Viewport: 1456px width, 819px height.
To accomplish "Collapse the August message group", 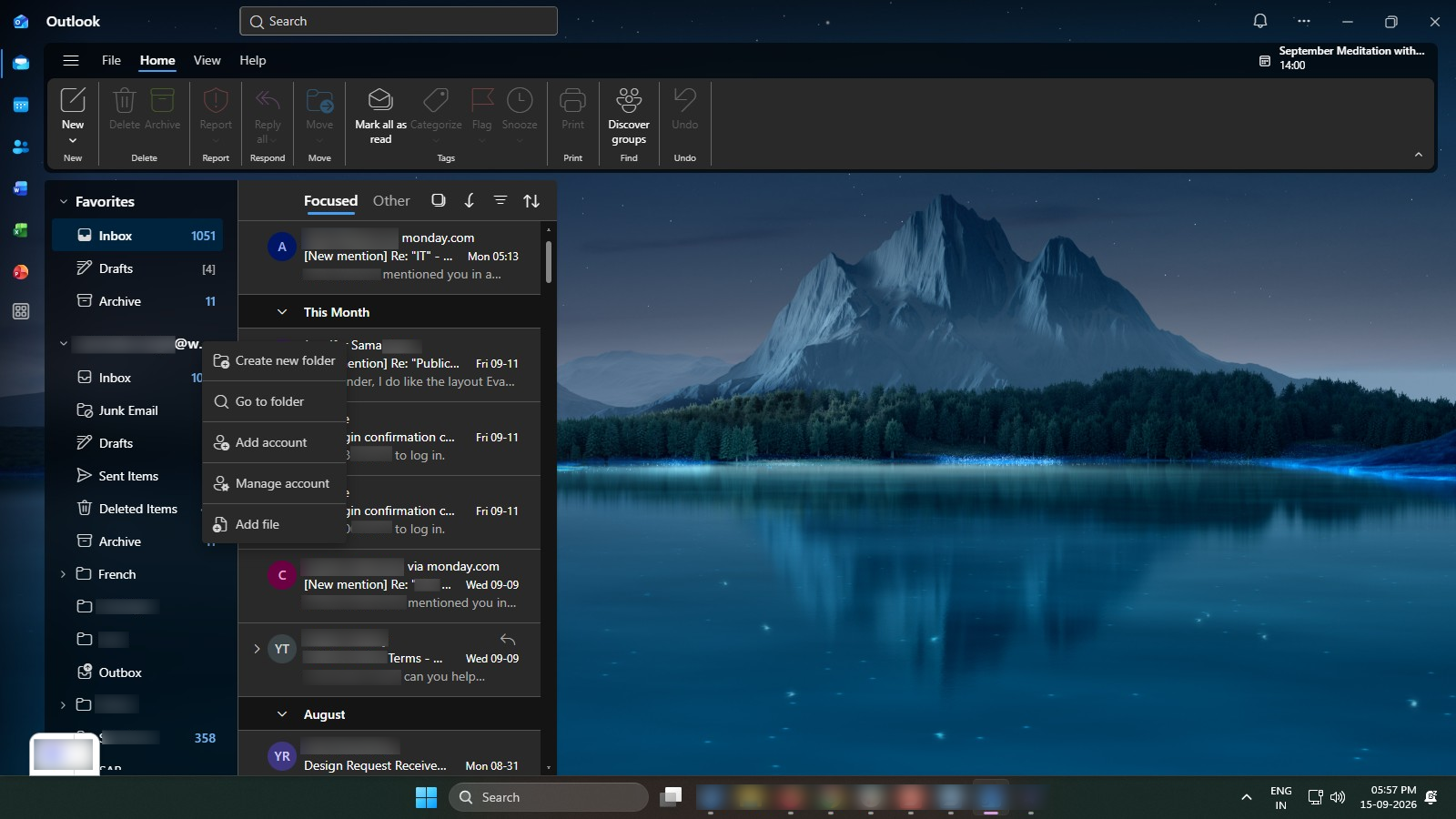I will pos(282,714).
